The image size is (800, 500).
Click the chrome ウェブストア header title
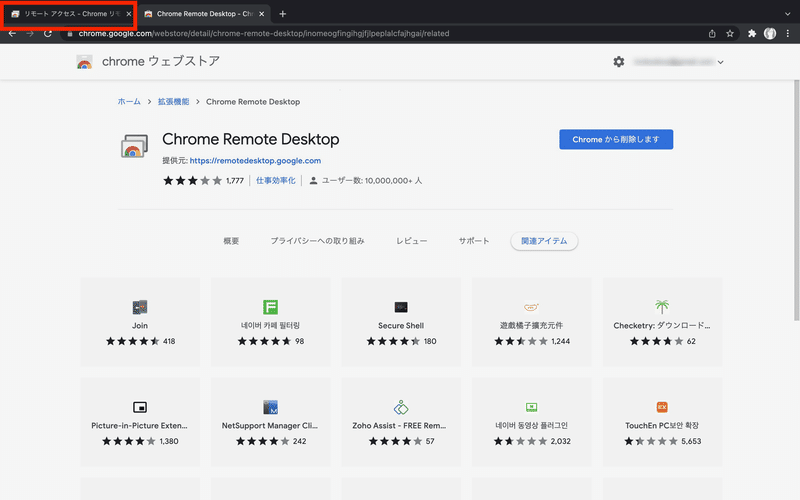(x=161, y=62)
